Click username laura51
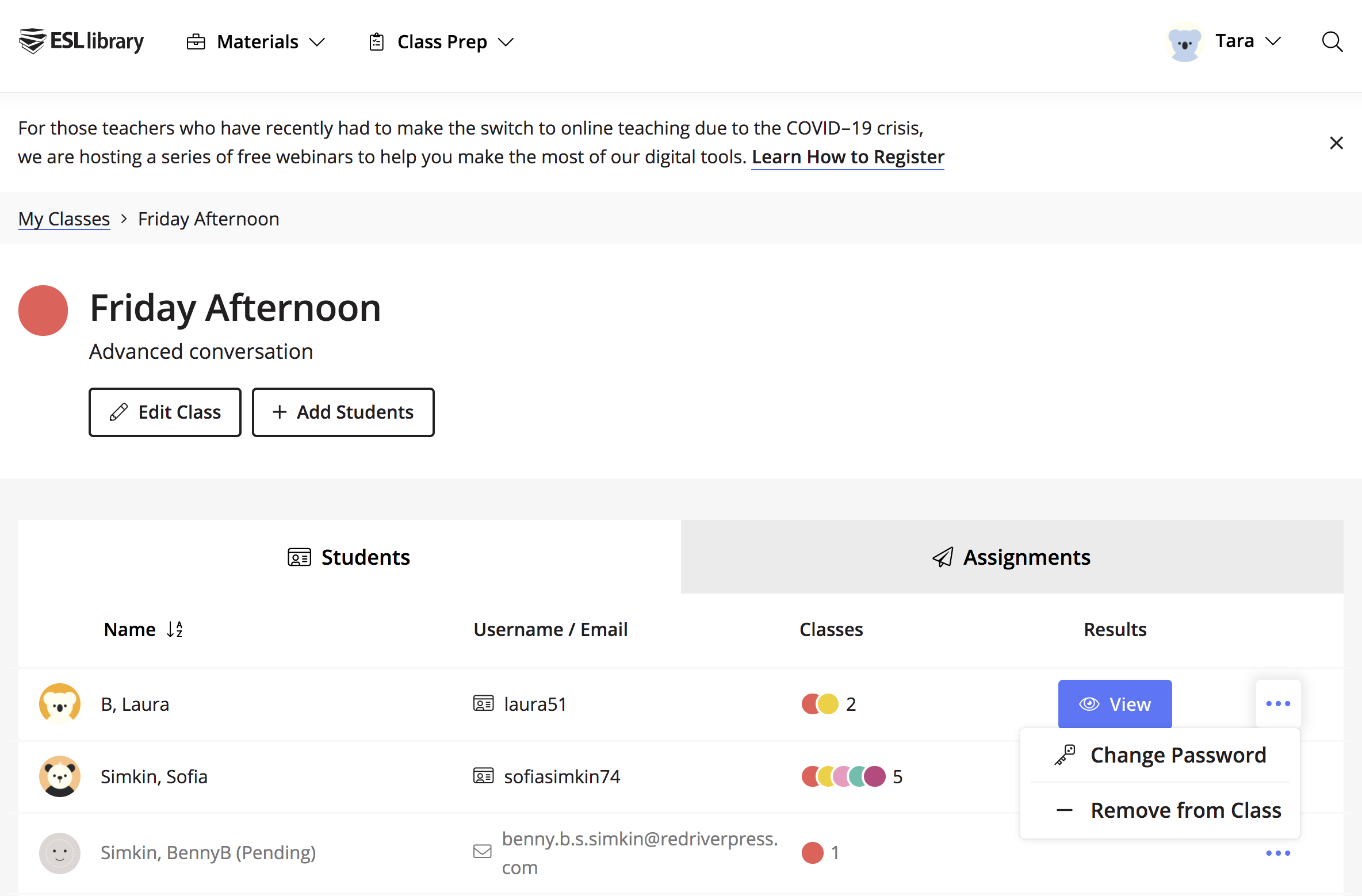The width and height of the screenshot is (1362, 896). click(535, 704)
